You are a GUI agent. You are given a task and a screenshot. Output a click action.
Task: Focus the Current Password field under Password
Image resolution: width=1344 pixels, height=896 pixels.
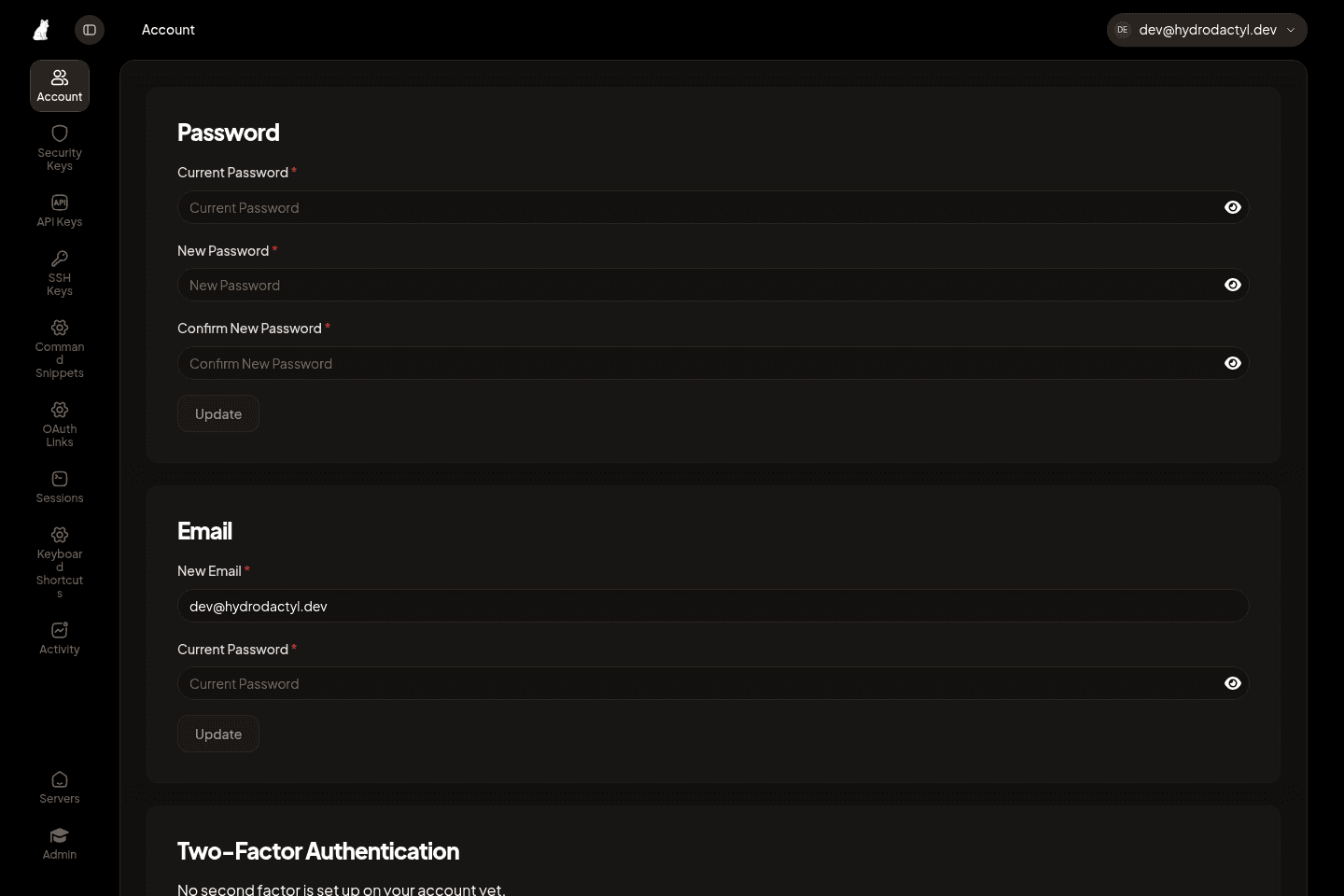pos(713,207)
